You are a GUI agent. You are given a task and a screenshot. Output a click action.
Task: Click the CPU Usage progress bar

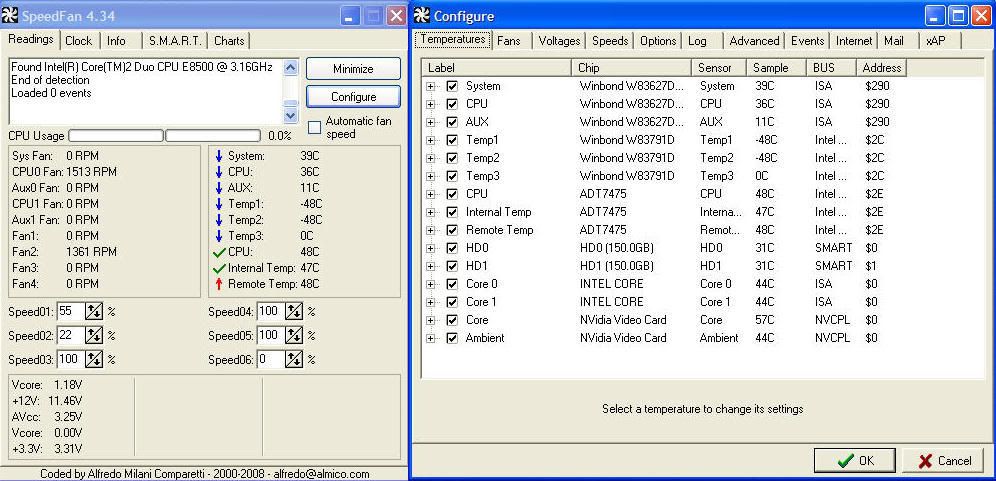tap(164, 135)
